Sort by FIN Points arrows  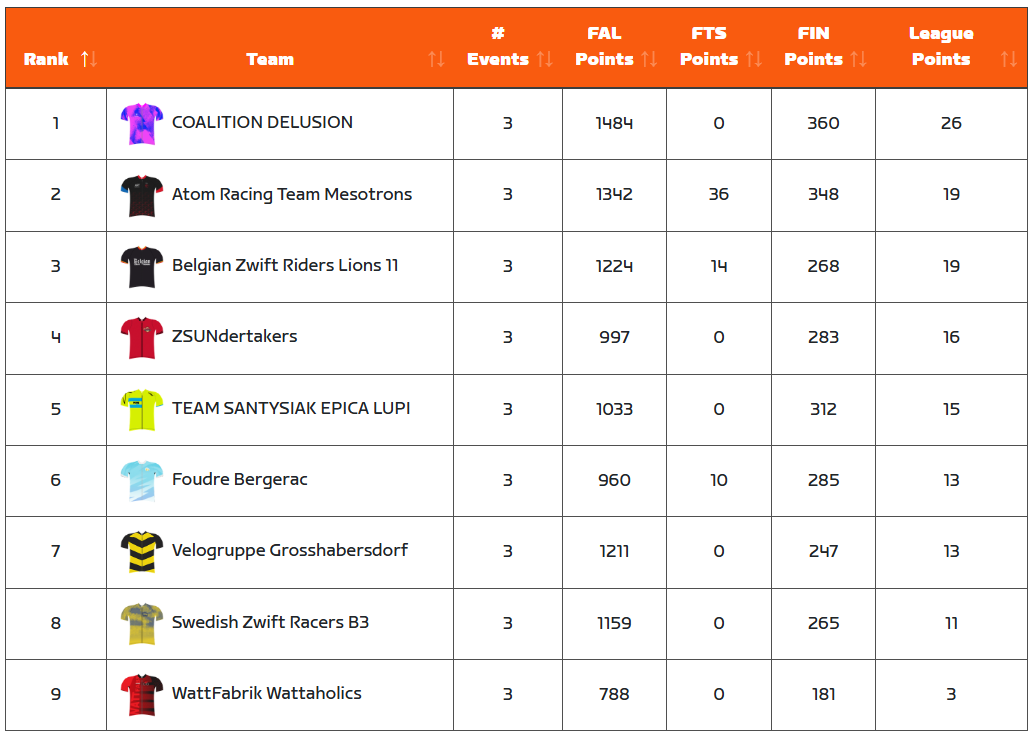click(x=858, y=59)
